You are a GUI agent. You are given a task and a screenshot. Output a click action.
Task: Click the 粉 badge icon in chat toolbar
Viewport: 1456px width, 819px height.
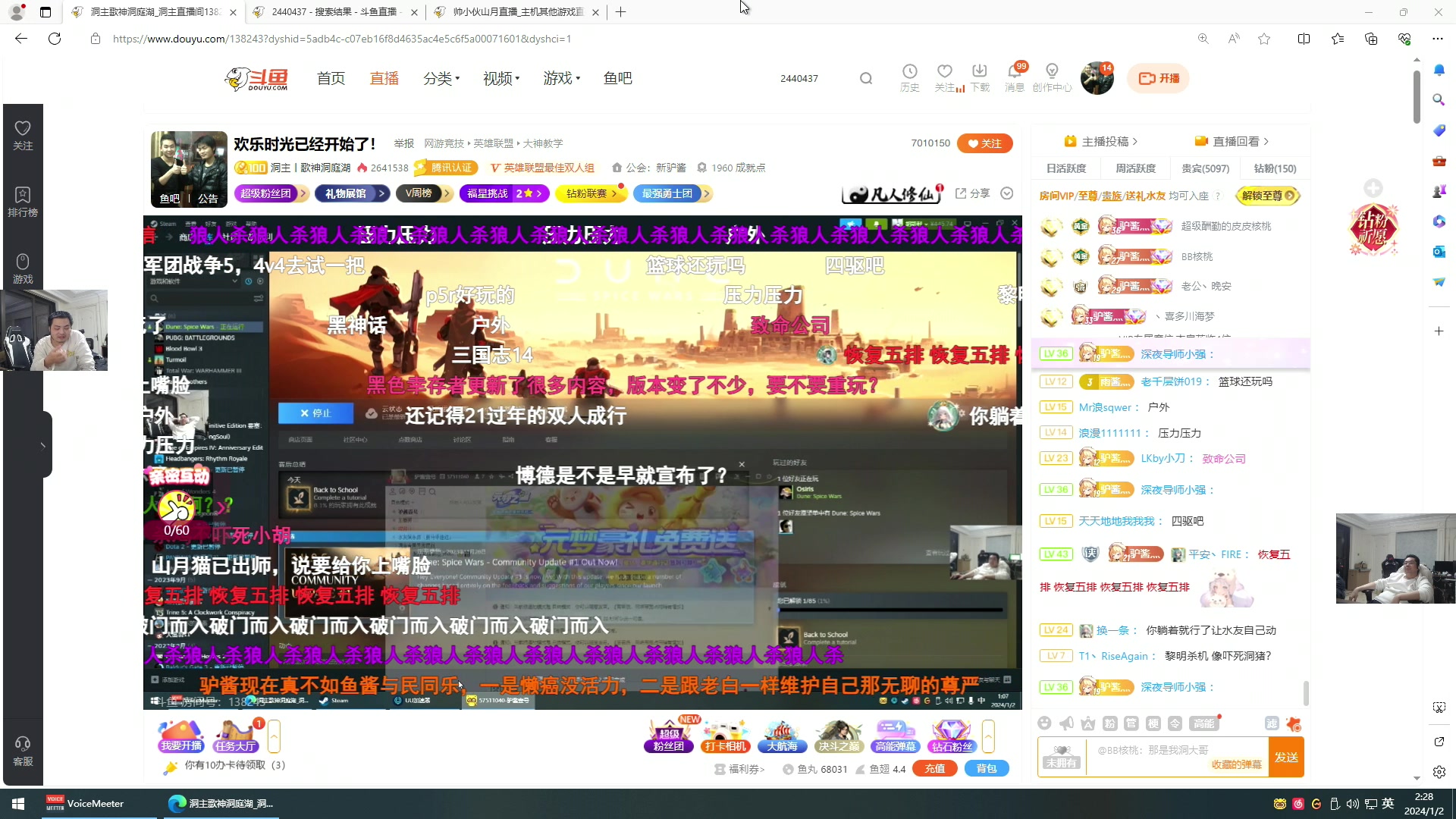coord(1110,723)
